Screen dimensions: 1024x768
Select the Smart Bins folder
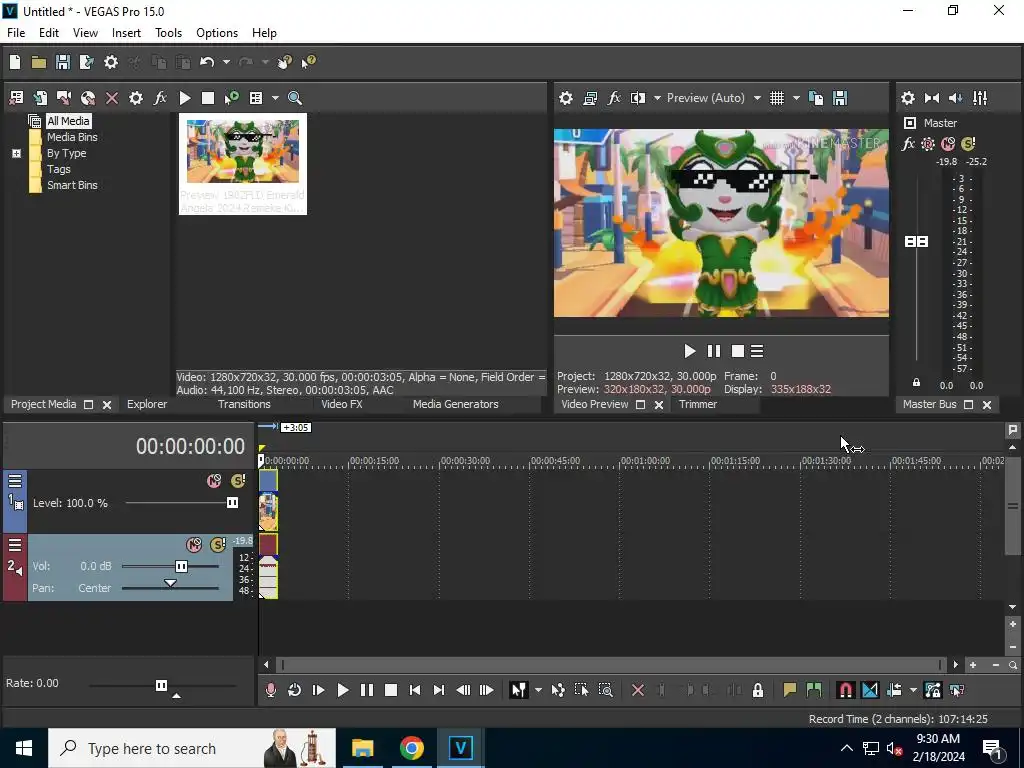coord(72,185)
